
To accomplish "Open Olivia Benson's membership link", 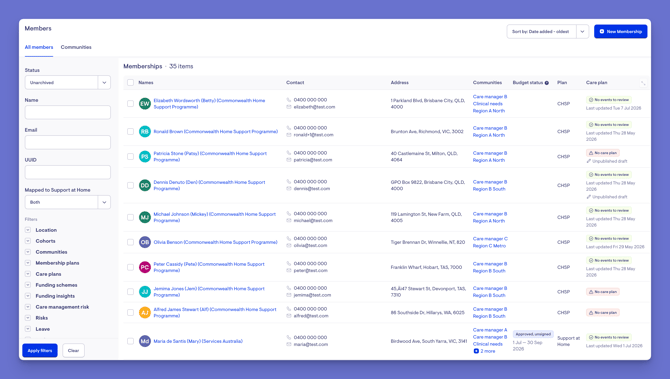I will 215,242.
